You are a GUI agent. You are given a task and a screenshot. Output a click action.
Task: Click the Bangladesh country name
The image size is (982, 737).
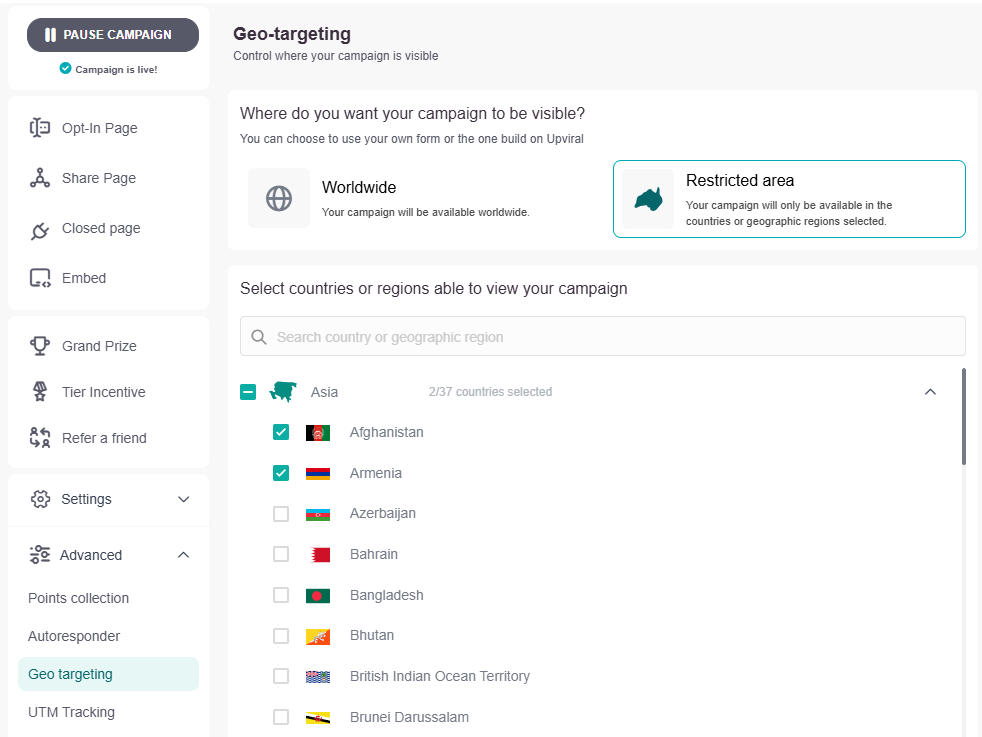[x=386, y=595]
